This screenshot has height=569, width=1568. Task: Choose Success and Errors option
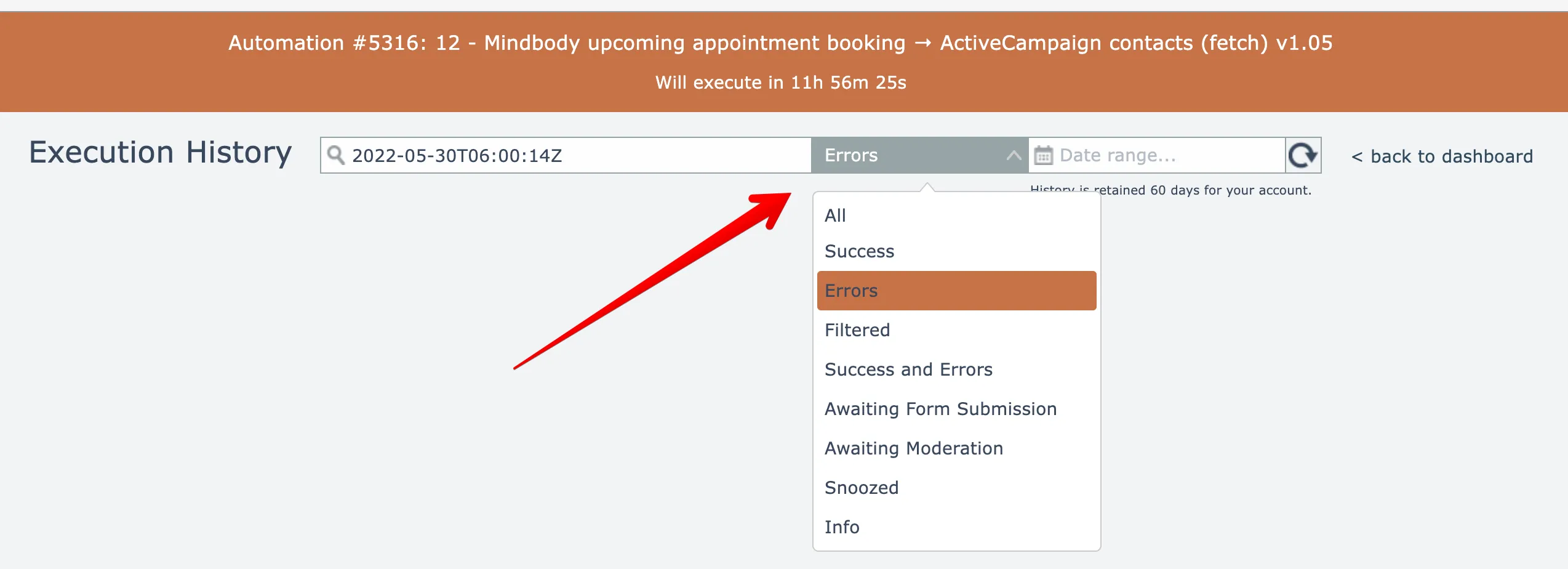[x=908, y=369]
